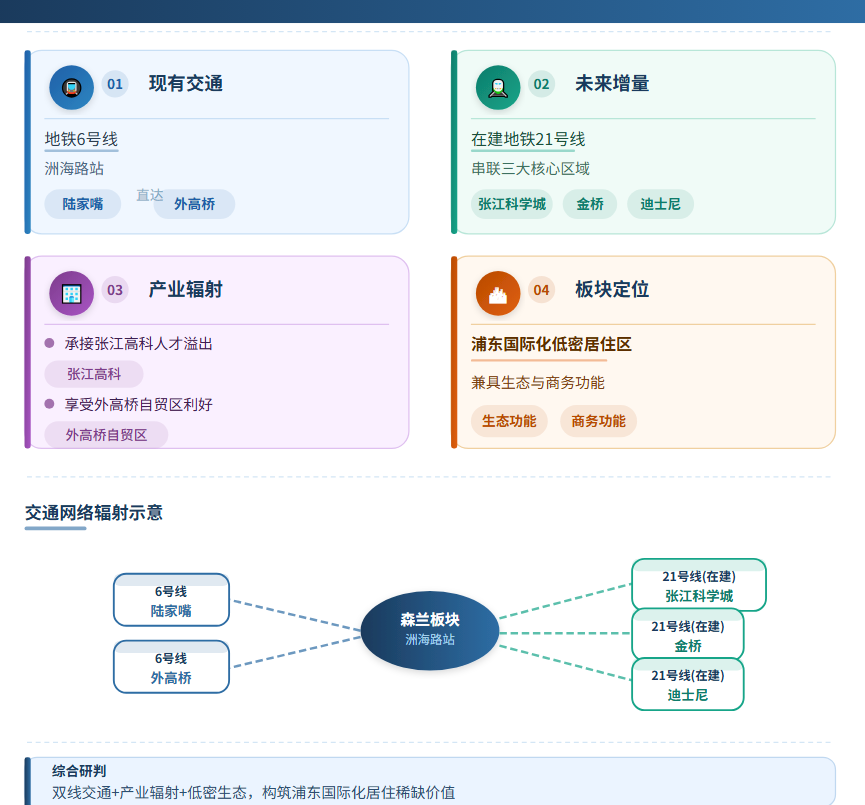The image size is (865, 805).
Task: Click the 未来增量 heading
Action: 612,84
